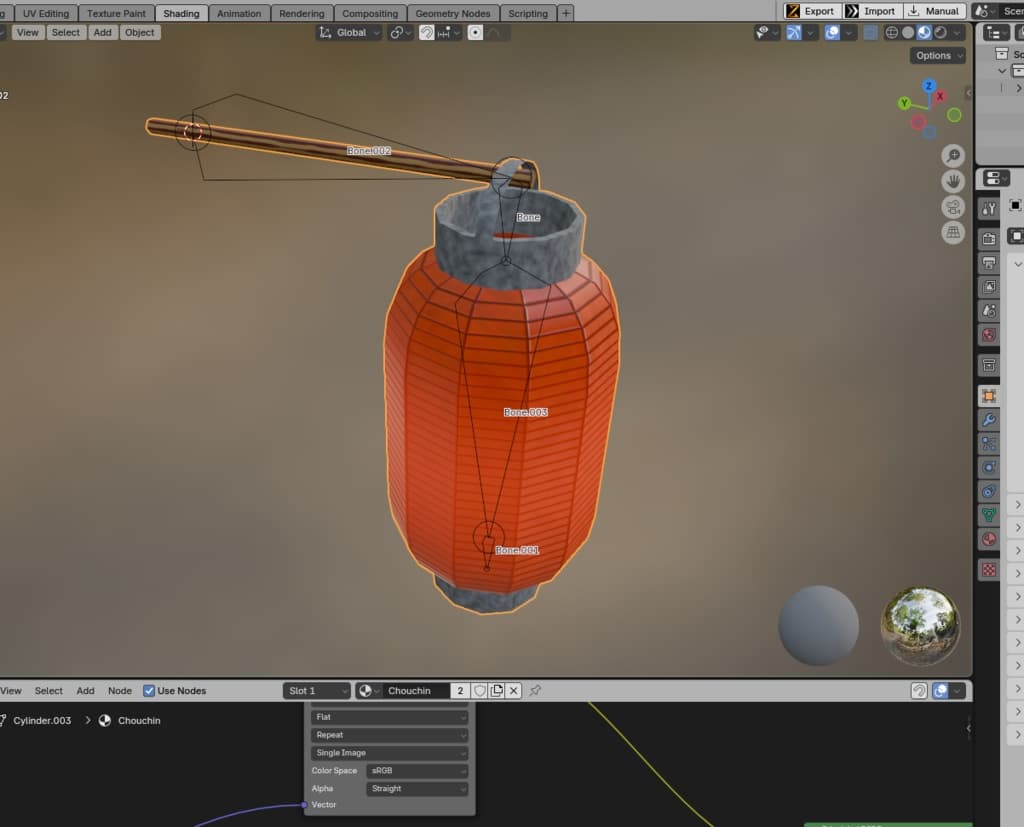The width and height of the screenshot is (1024, 827).
Task: Open the Render properties tab icon
Action: point(989,239)
